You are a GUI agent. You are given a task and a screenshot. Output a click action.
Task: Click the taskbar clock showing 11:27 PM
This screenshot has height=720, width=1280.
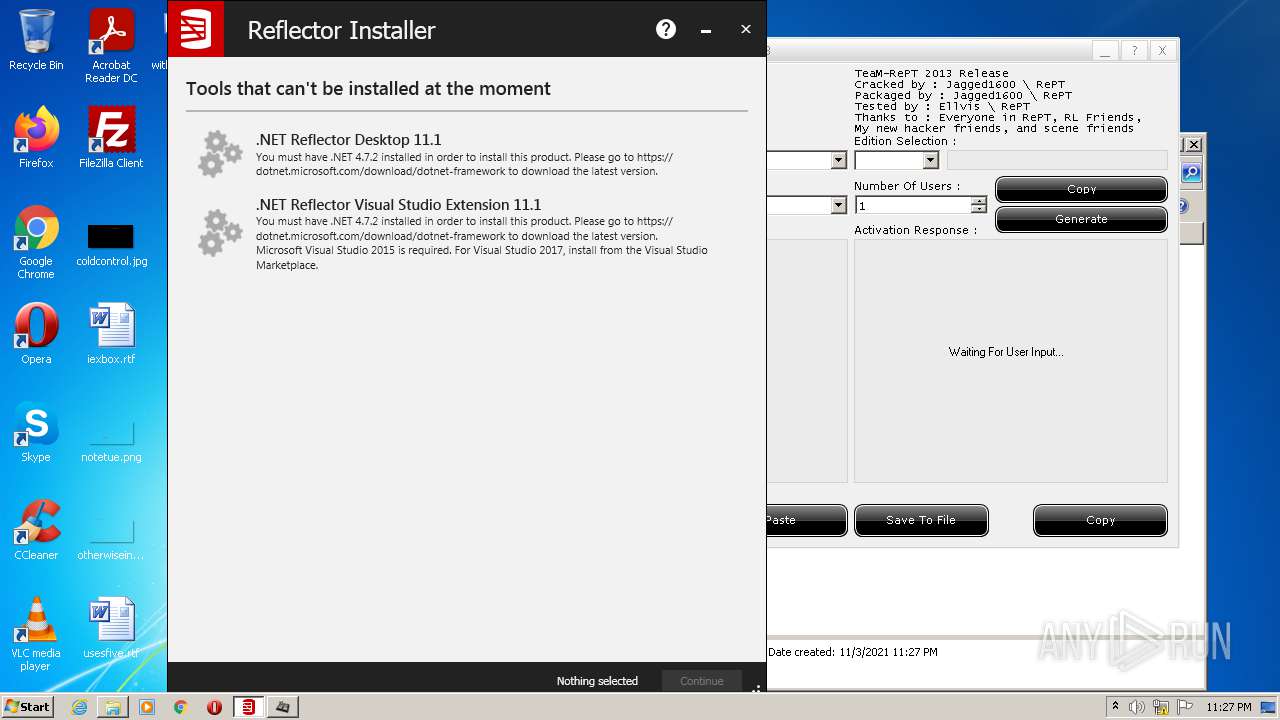1228,707
